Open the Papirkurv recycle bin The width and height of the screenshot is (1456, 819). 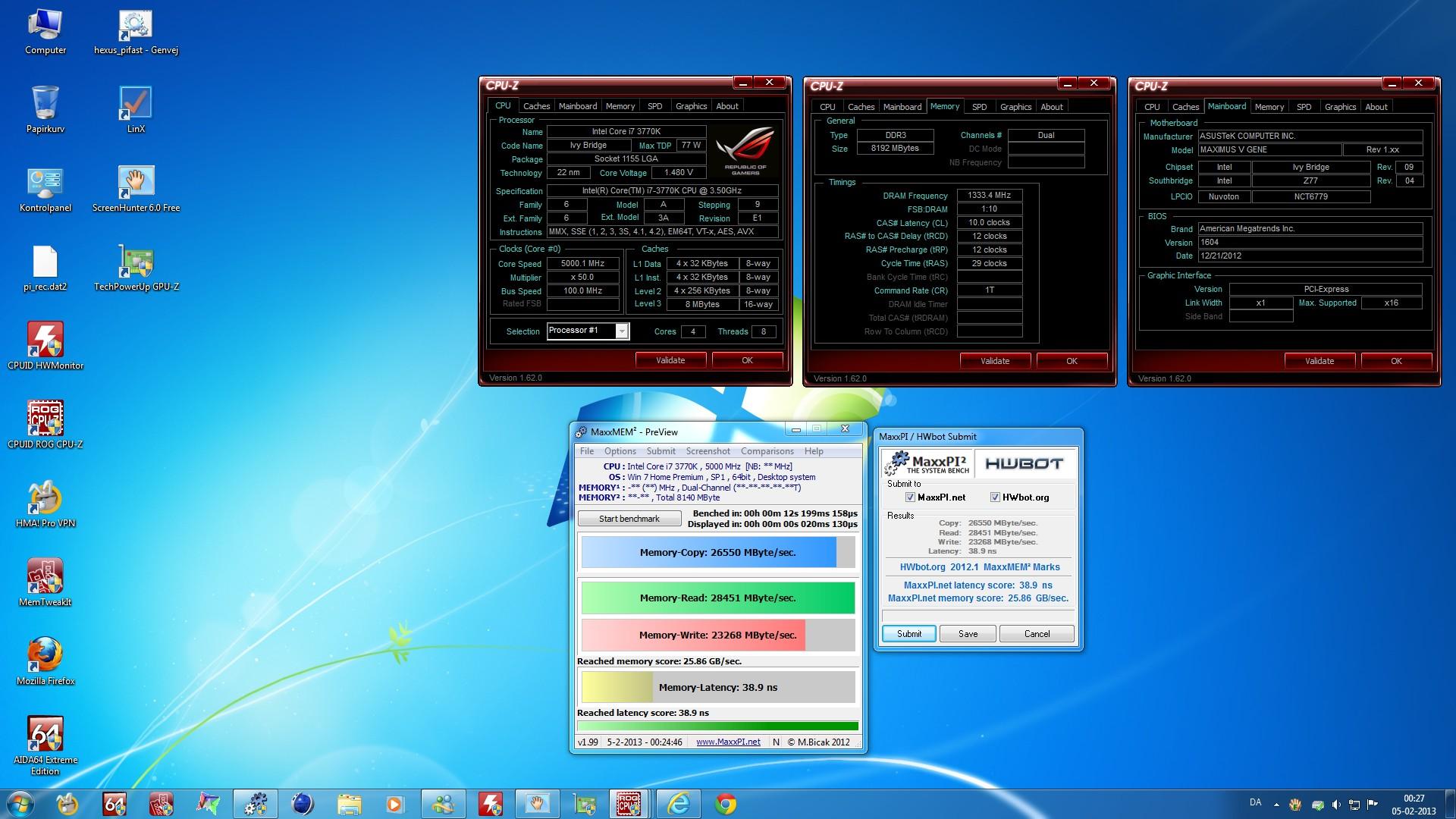pyautogui.click(x=45, y=111)
